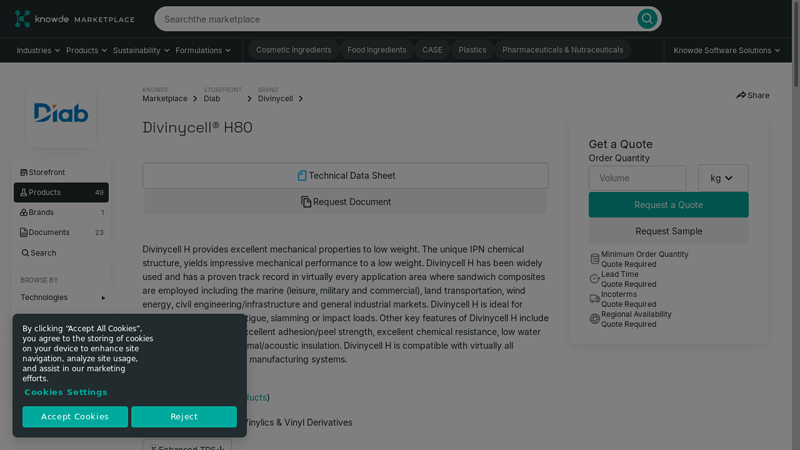Open Search in the sidebar
This screenshot has height=450, width=800.
tap(61, 253)
